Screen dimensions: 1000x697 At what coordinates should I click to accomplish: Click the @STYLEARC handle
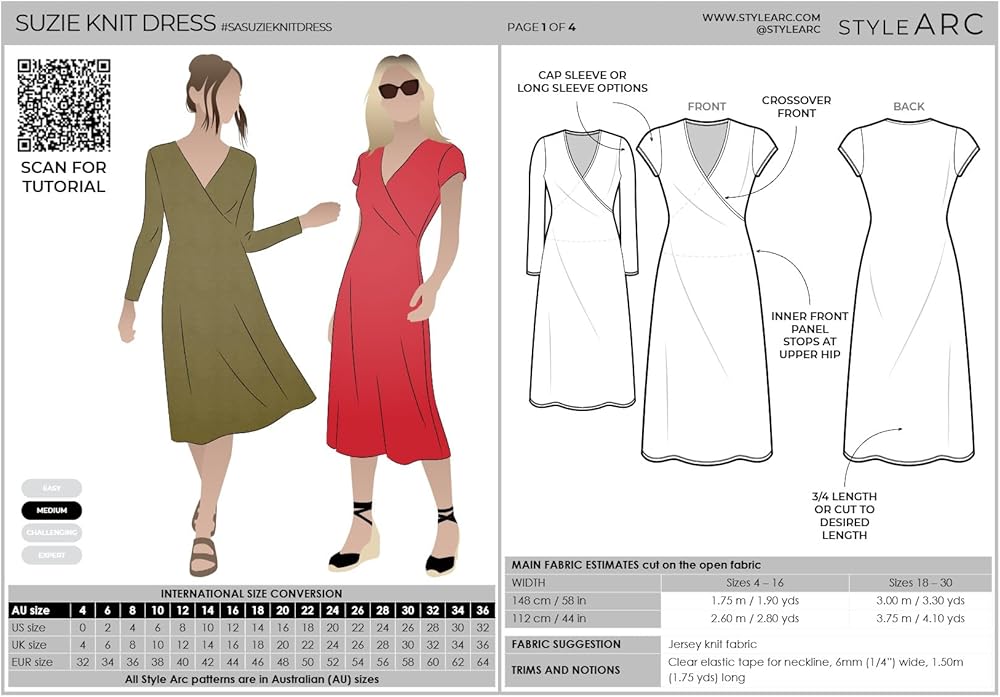[x=788, y=29]
